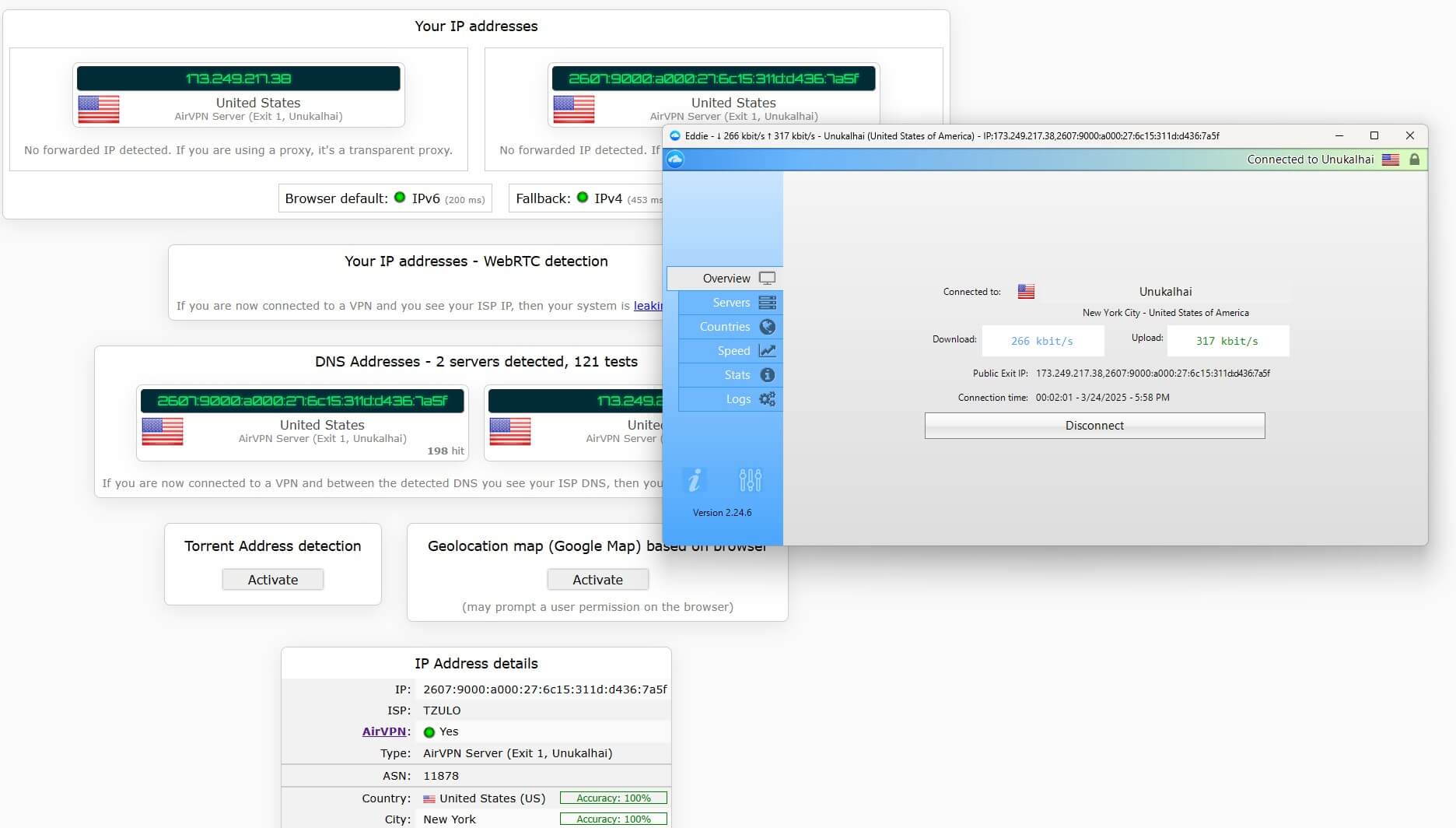The image size is (1456, 828).
Task: Click the leaking hyperlink in WebRTC section
Action: coord(648,305)
